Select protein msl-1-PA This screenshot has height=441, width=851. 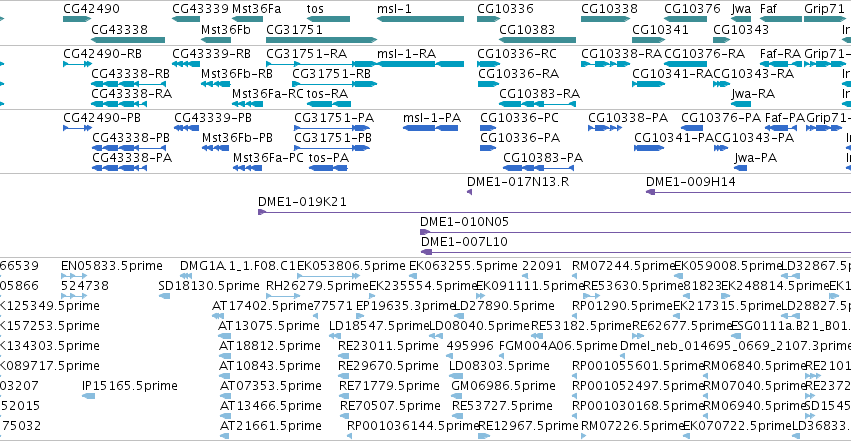[x=431, y=118]
